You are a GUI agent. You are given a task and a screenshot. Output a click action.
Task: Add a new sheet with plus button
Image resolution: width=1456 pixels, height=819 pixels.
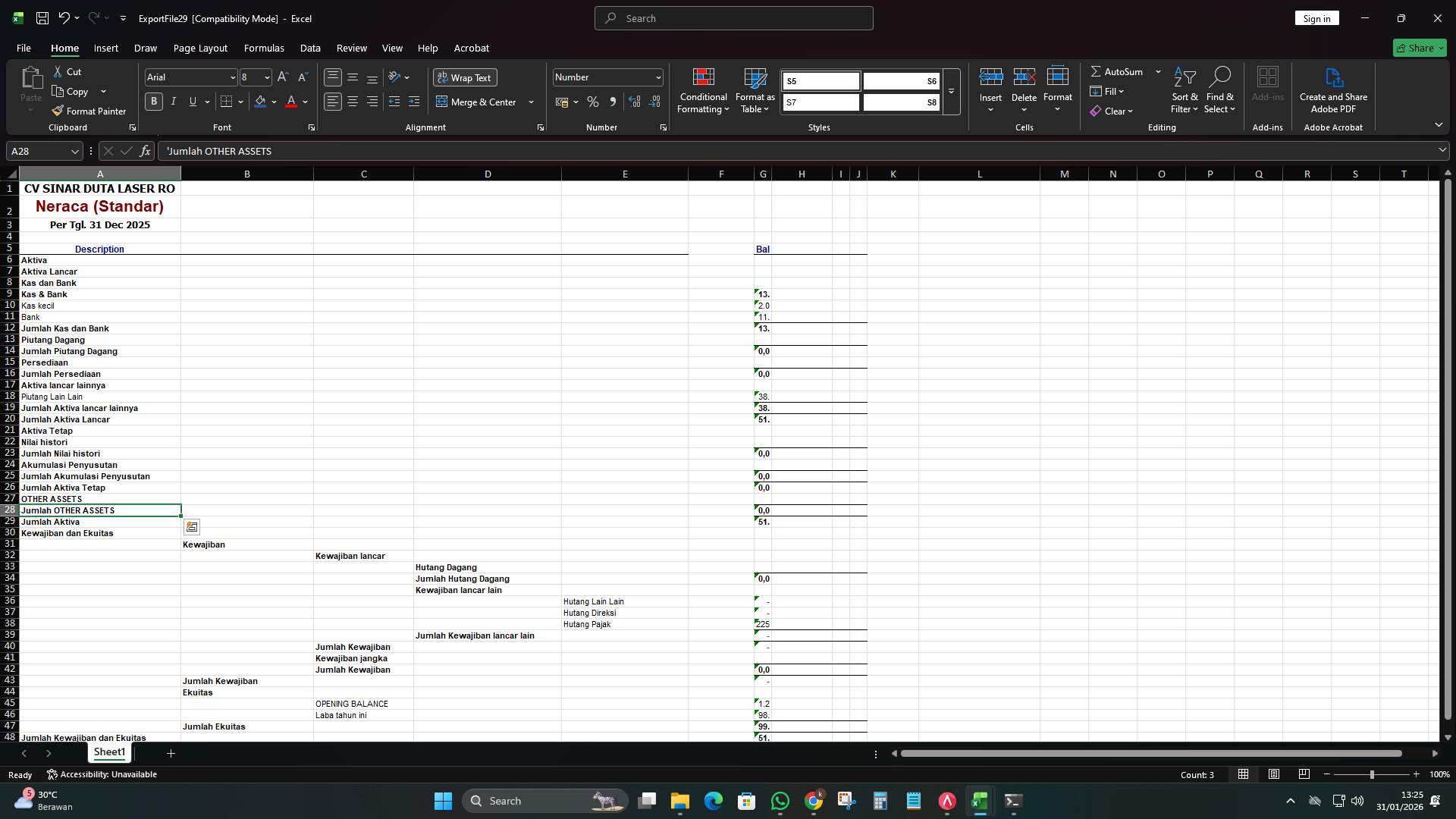pos(171,753)
